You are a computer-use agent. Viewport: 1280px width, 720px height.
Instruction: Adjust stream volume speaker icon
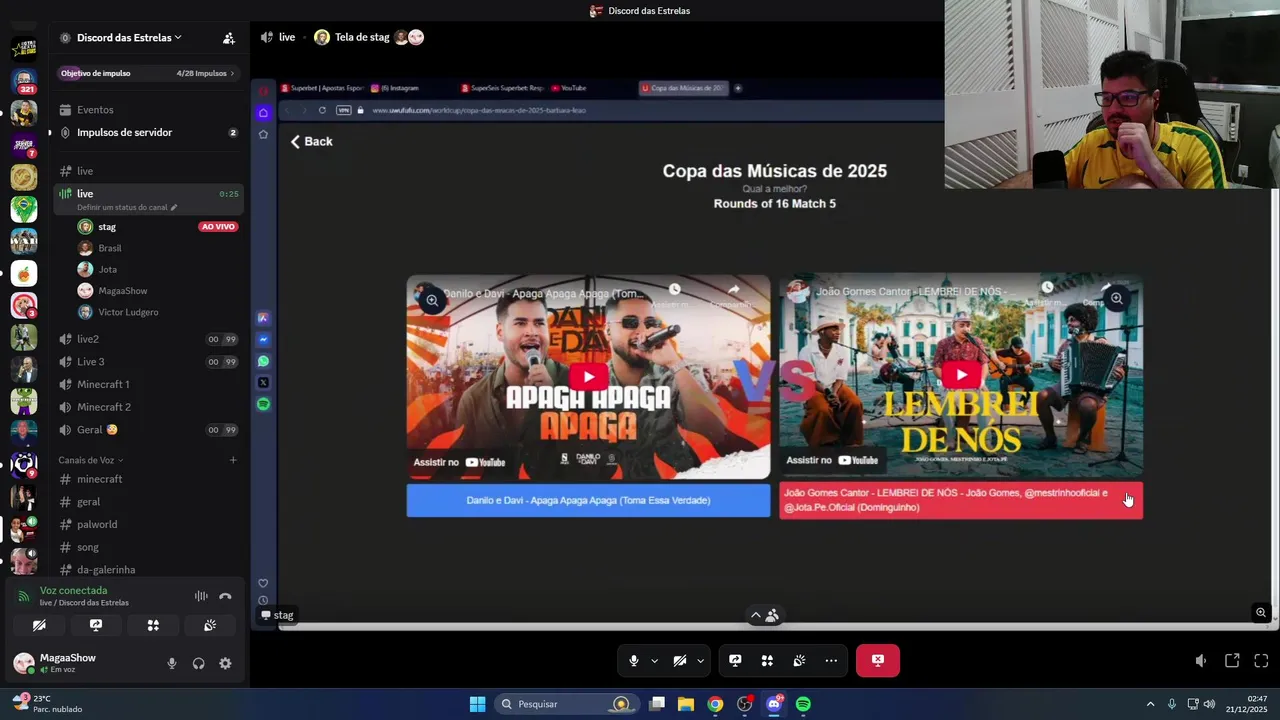coord(1201,661)
